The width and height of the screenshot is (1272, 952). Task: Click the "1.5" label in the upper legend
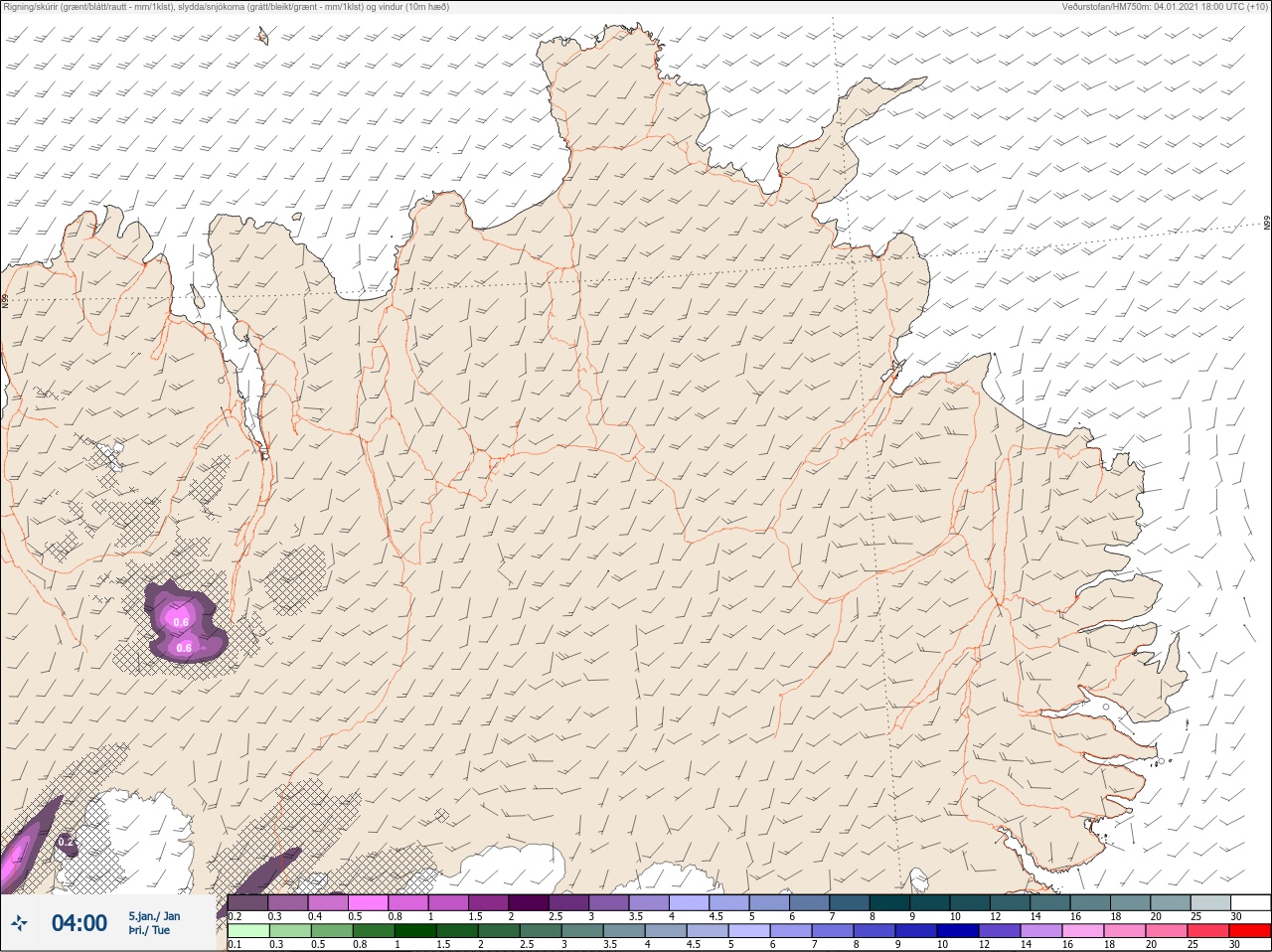tap(475, 916)
